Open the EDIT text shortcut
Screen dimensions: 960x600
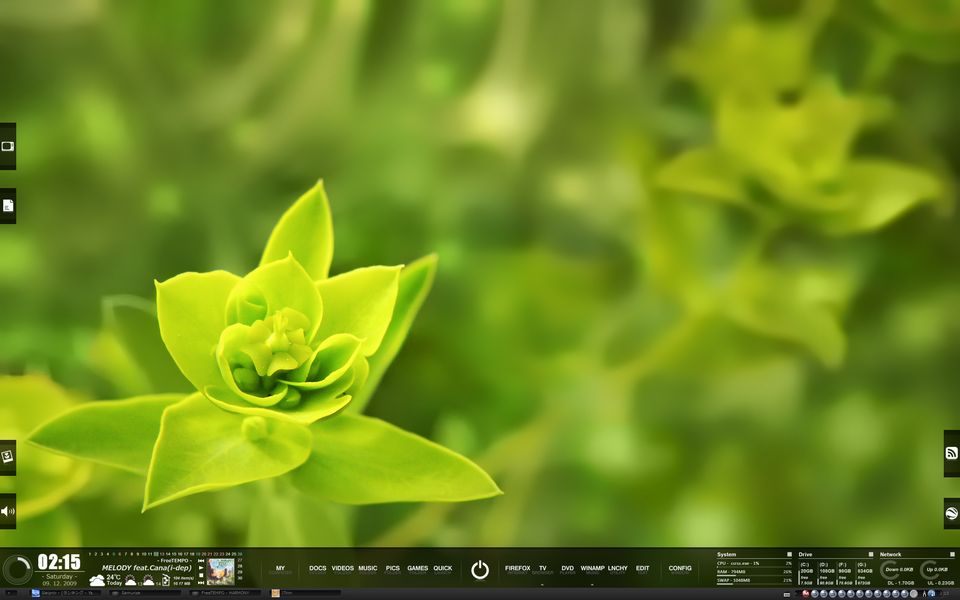(642, 569)
